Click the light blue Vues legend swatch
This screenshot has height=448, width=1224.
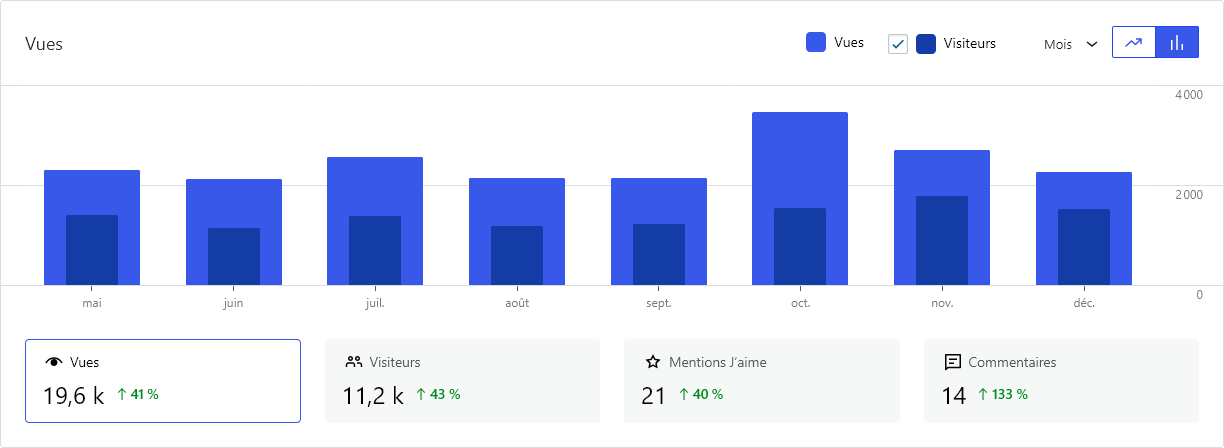click(x=816, y=43)
